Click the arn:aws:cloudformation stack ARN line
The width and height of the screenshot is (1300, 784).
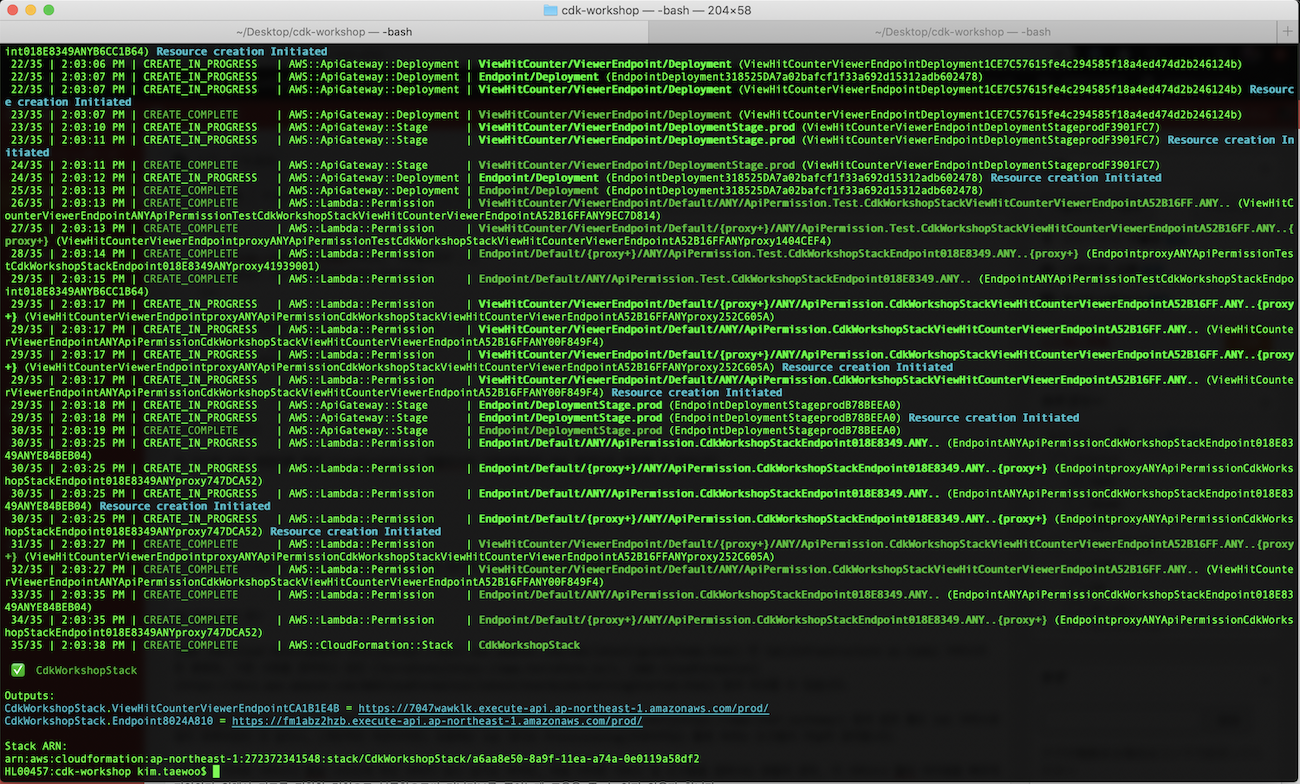(352, 759)
